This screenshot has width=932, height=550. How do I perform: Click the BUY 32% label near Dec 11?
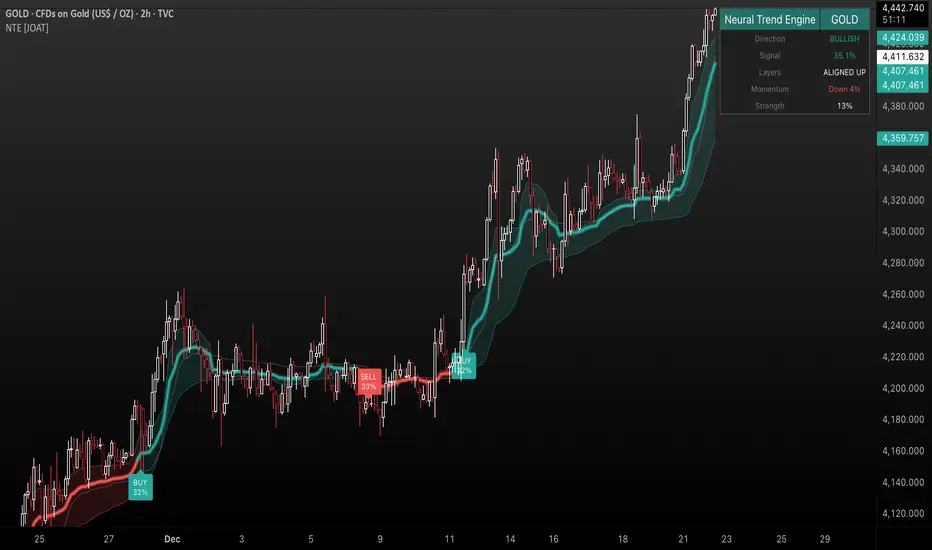(x=464, y=366)
